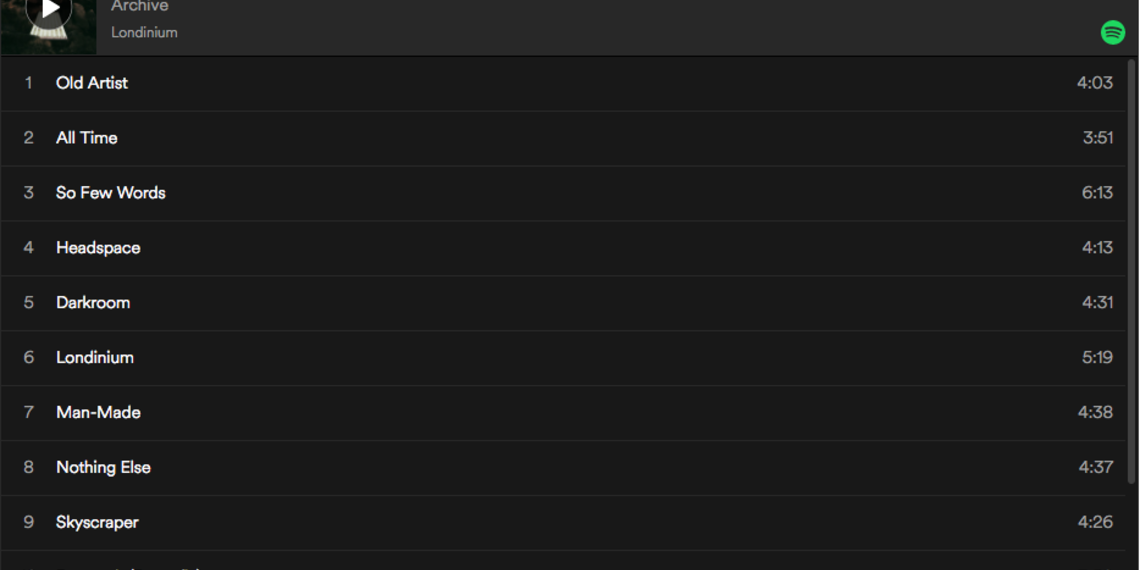Start the Darkroom track
1140x570 pixels.
(93, 303)
